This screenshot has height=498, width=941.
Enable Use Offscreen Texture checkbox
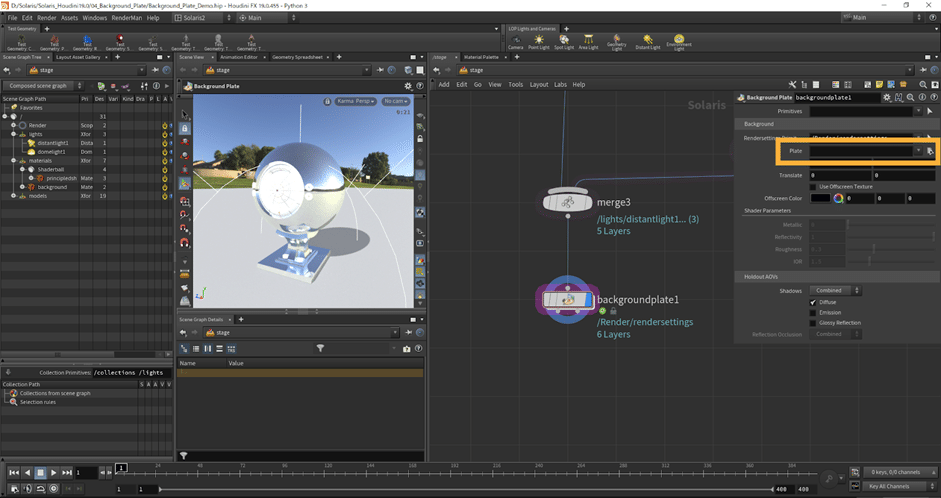click(813, 187)
